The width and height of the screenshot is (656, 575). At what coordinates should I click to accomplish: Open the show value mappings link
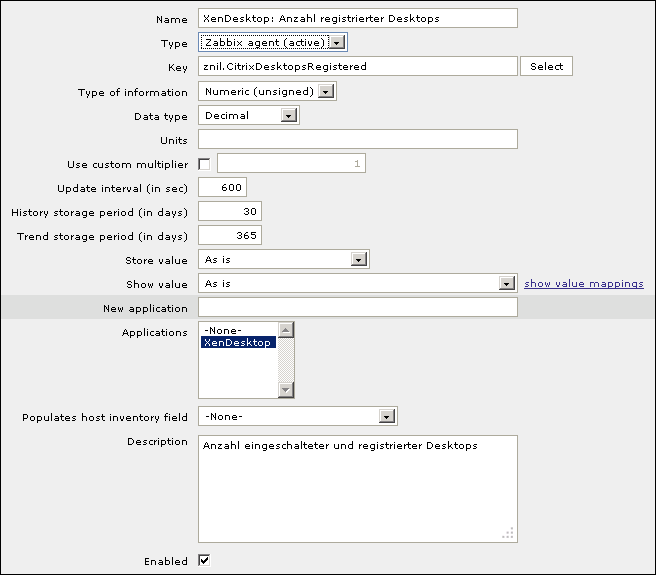583,284
